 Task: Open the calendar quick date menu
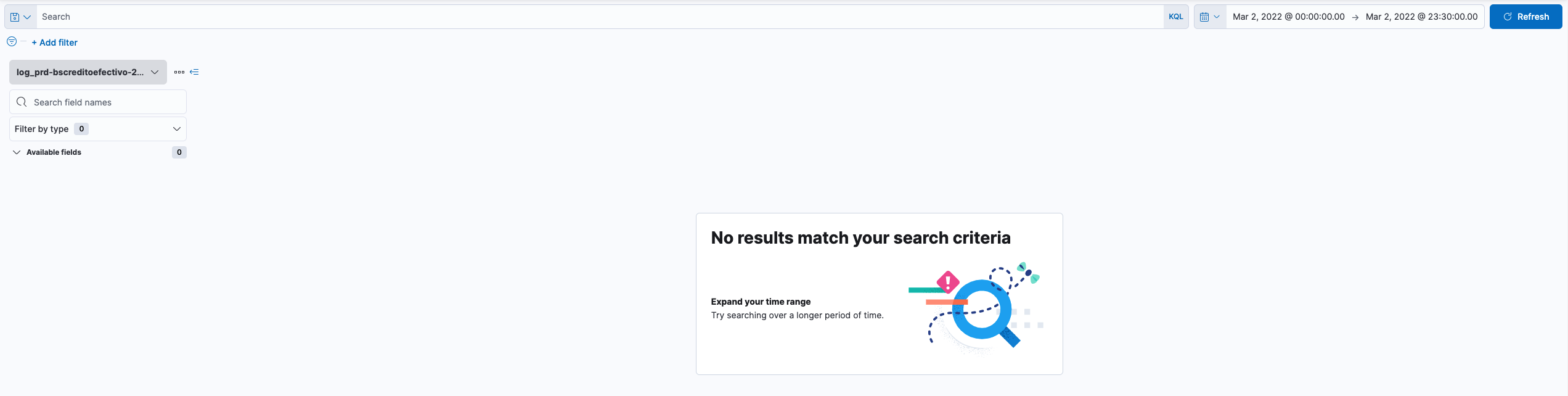(1209, 17)
